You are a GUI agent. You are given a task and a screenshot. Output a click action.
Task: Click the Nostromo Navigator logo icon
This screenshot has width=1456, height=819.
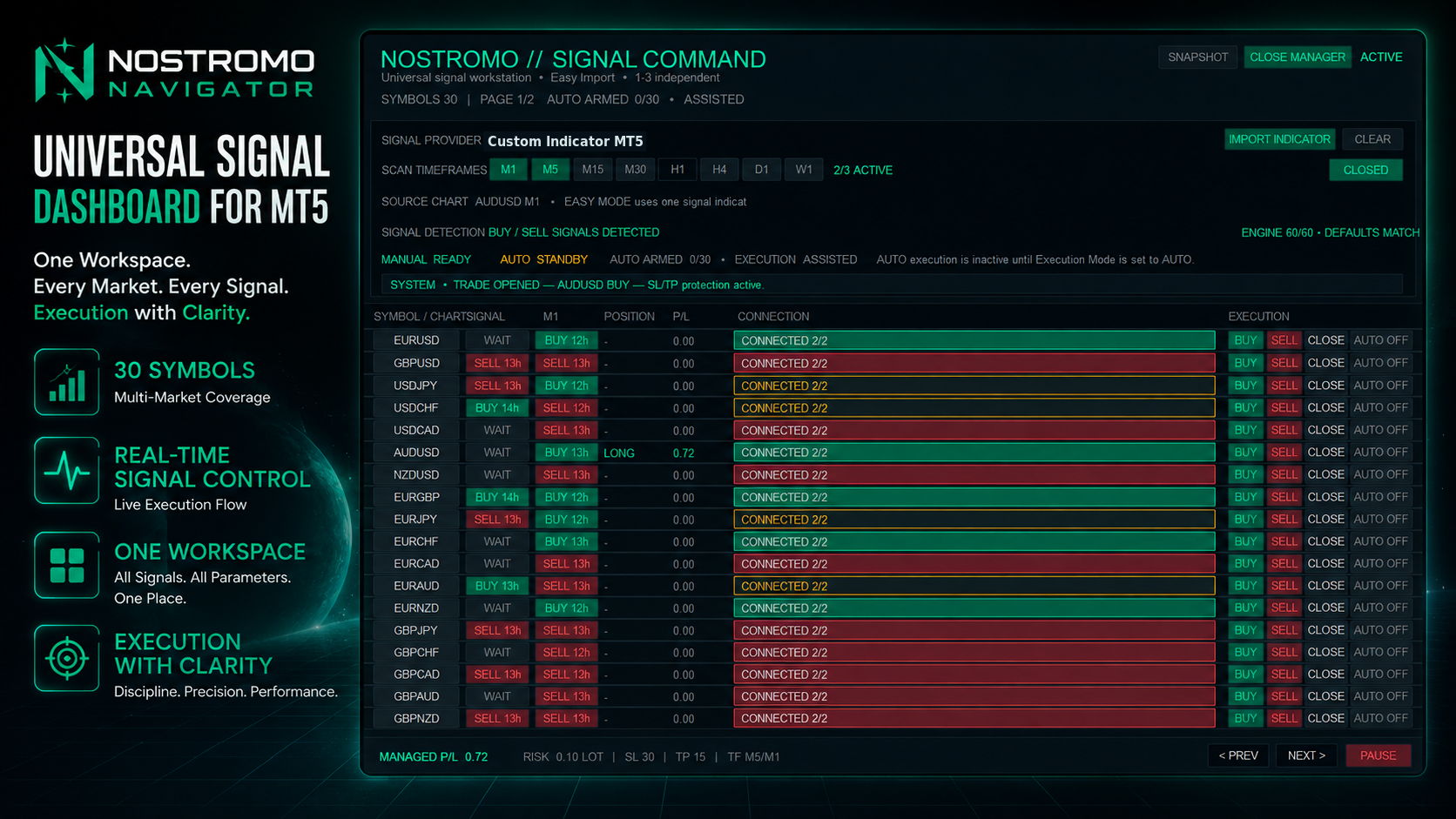pyautogui.click(x=64, y=70)
